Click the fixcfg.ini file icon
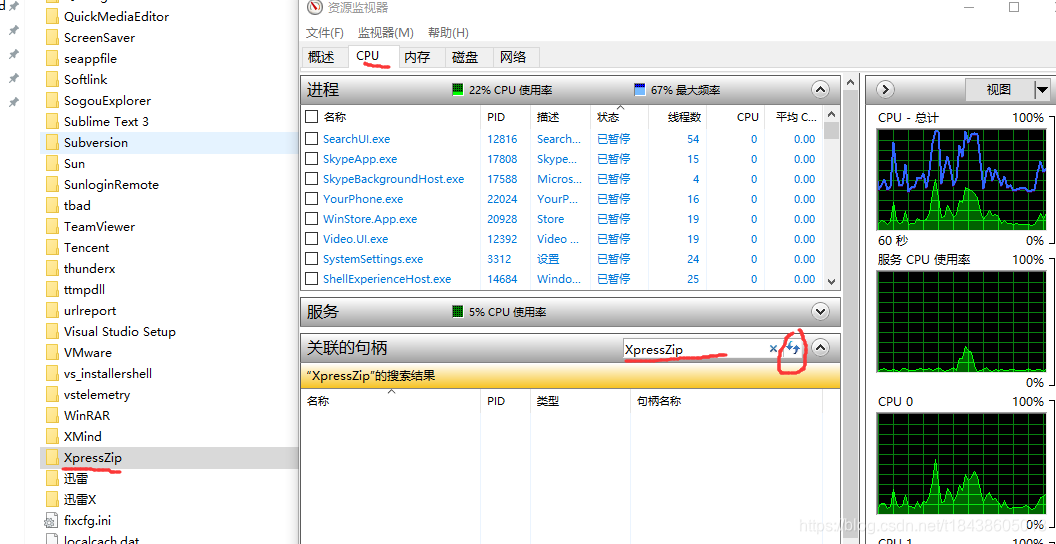 click(52, 520)
